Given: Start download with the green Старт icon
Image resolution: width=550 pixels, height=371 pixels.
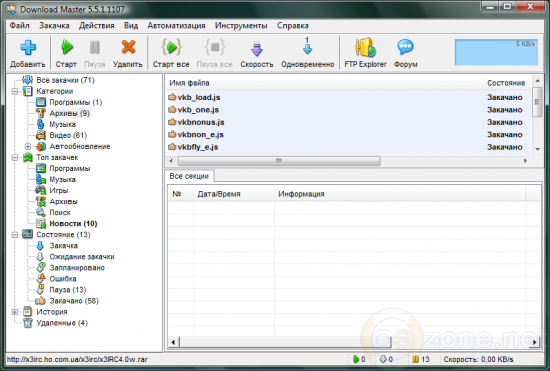Looking at the screenshot, I should tap(67, 47).
